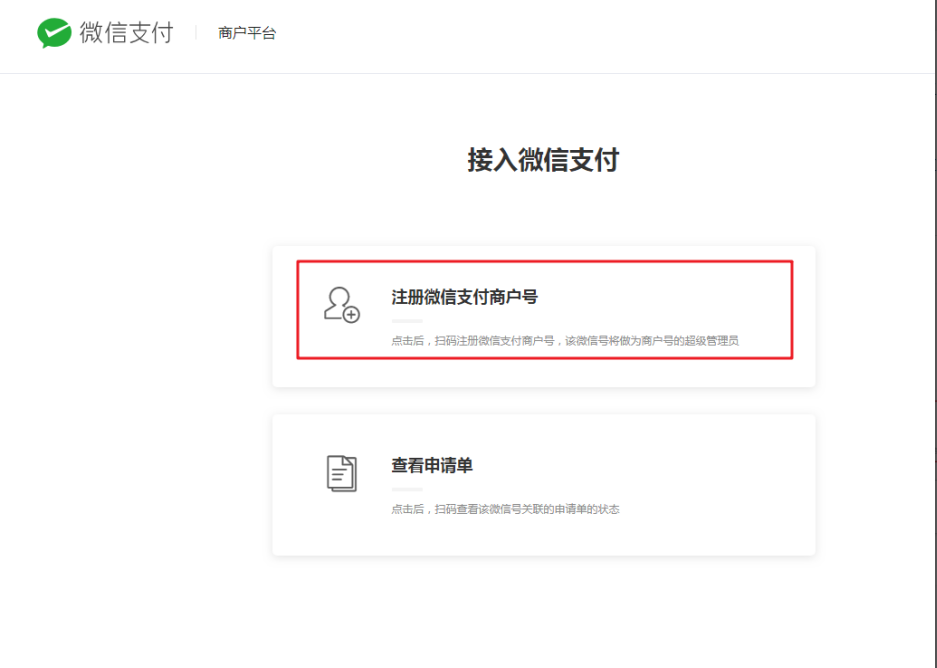This screenshot has width=937, height=668.
Task: Click the description starting 点击后，扫码注册微信支付商户号
Action: click(x=565, y=341)
